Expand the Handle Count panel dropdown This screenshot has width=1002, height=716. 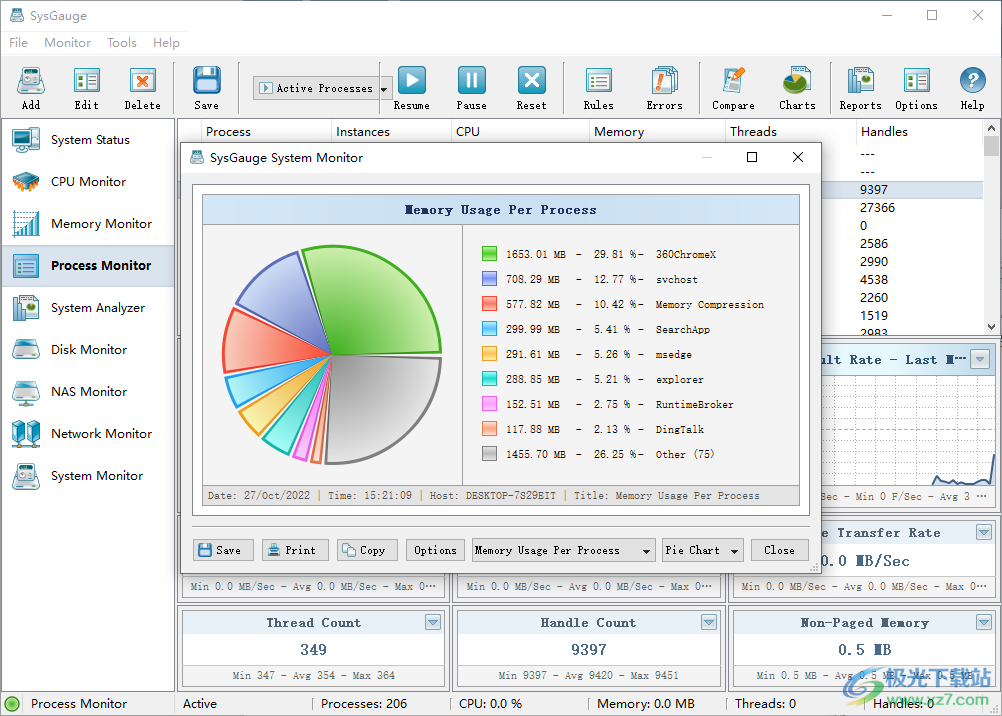(708, 622)
